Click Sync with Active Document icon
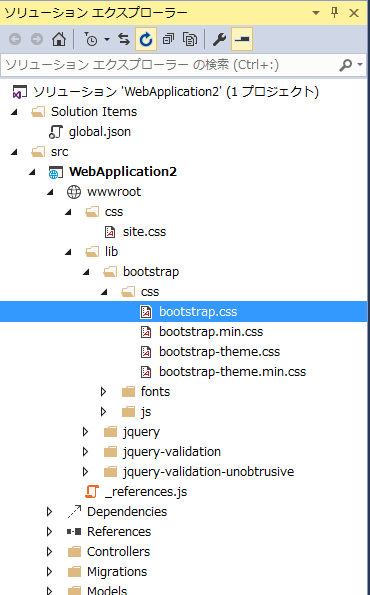 (x=124, y=39)
